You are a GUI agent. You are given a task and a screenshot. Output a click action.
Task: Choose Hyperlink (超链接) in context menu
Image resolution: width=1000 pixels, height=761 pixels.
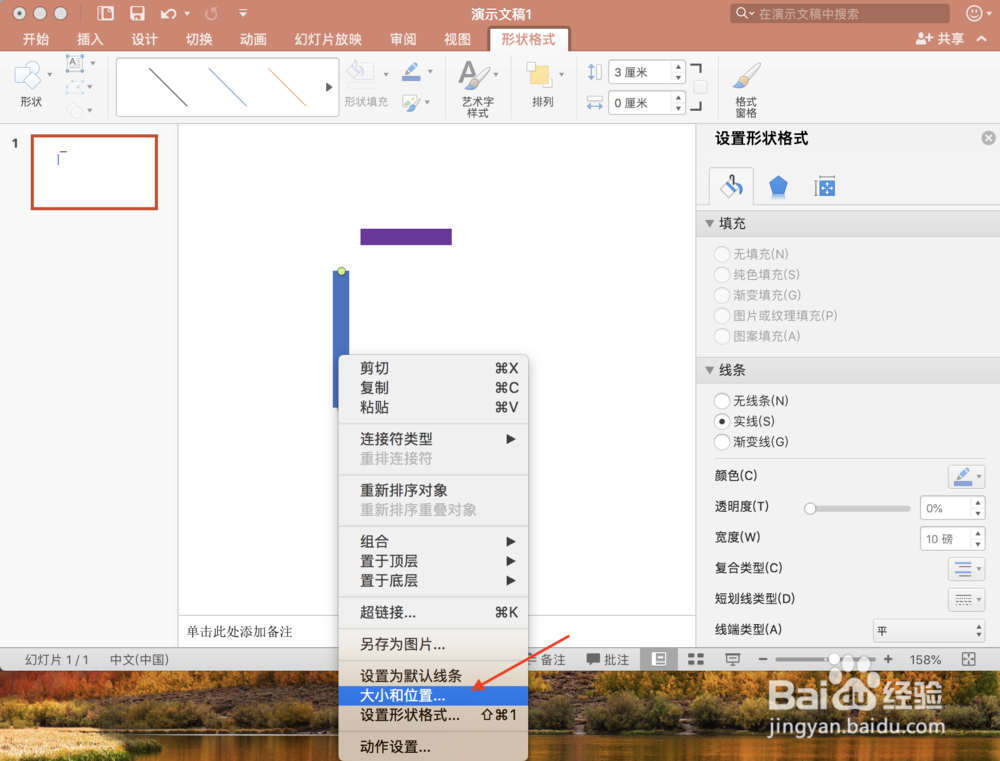coord(433,612)
